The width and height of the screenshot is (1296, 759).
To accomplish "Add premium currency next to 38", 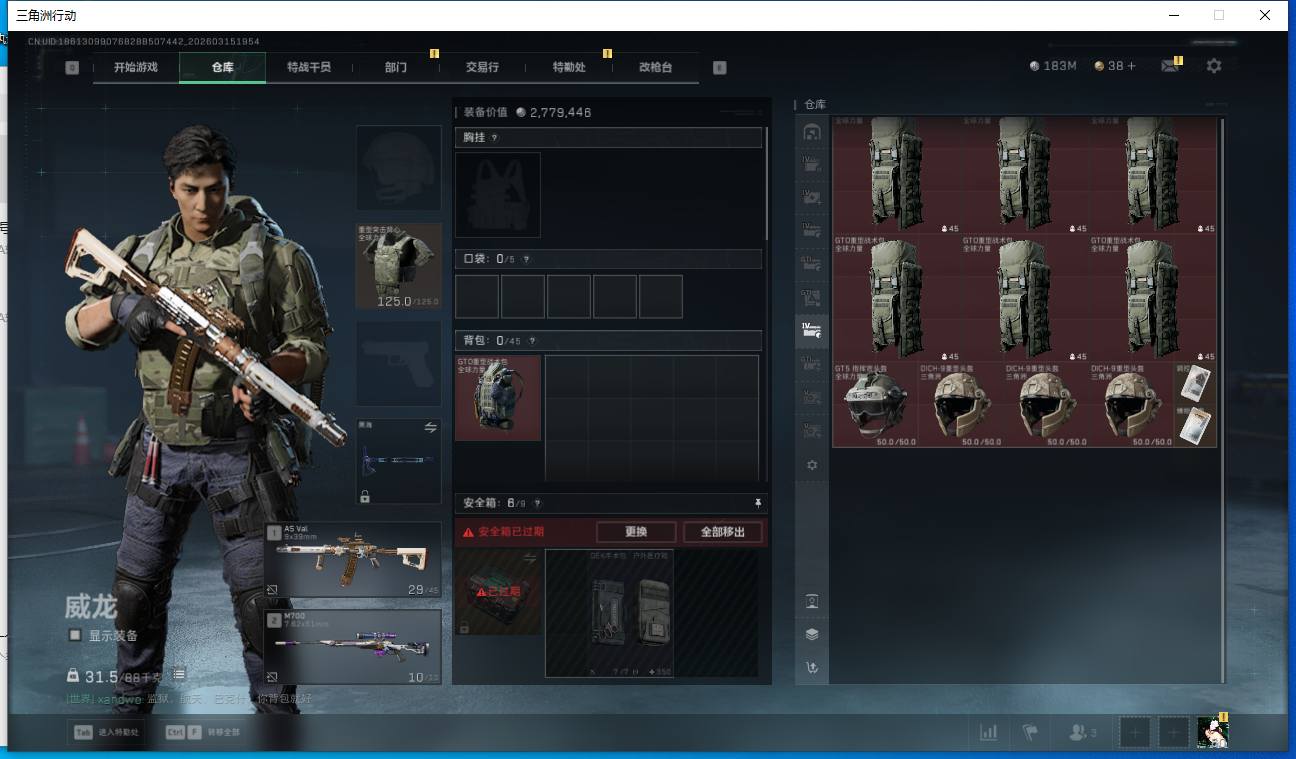I will (x=1131, y=66).
